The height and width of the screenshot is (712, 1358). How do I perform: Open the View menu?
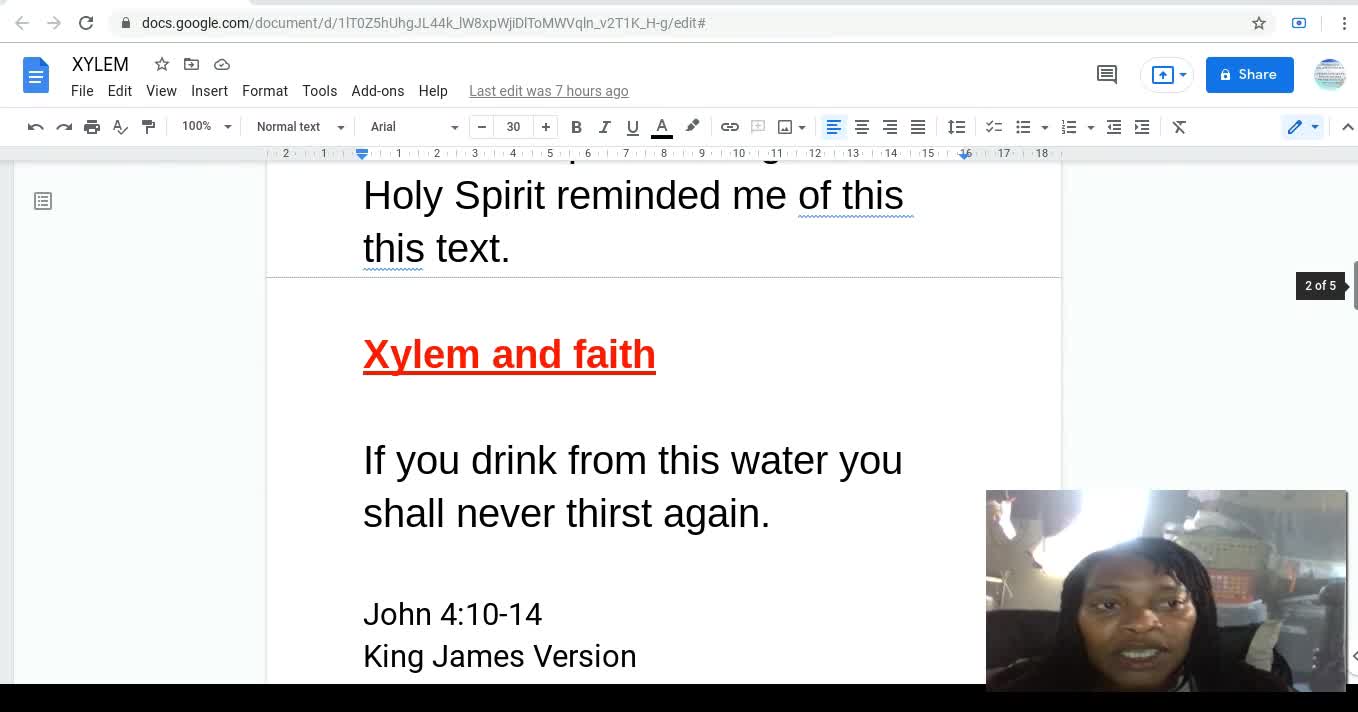tap(161, 91)
